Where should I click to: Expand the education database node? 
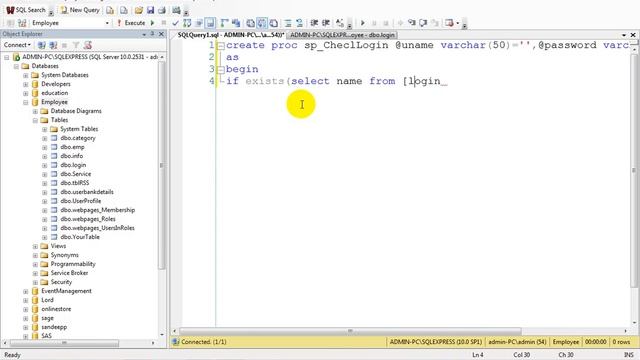[x=26, y=93]
